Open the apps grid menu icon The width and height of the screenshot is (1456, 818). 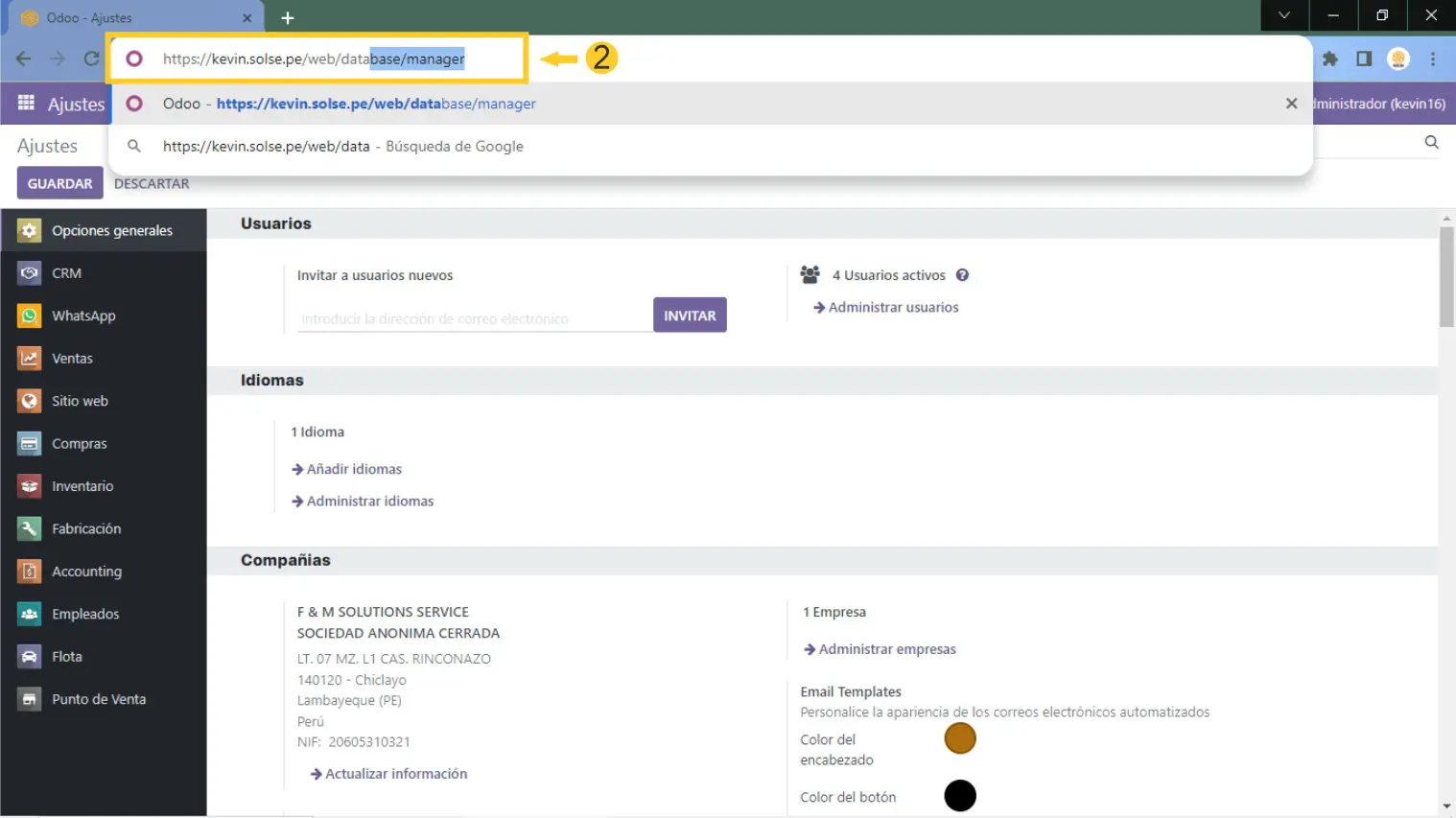point(26,103)
